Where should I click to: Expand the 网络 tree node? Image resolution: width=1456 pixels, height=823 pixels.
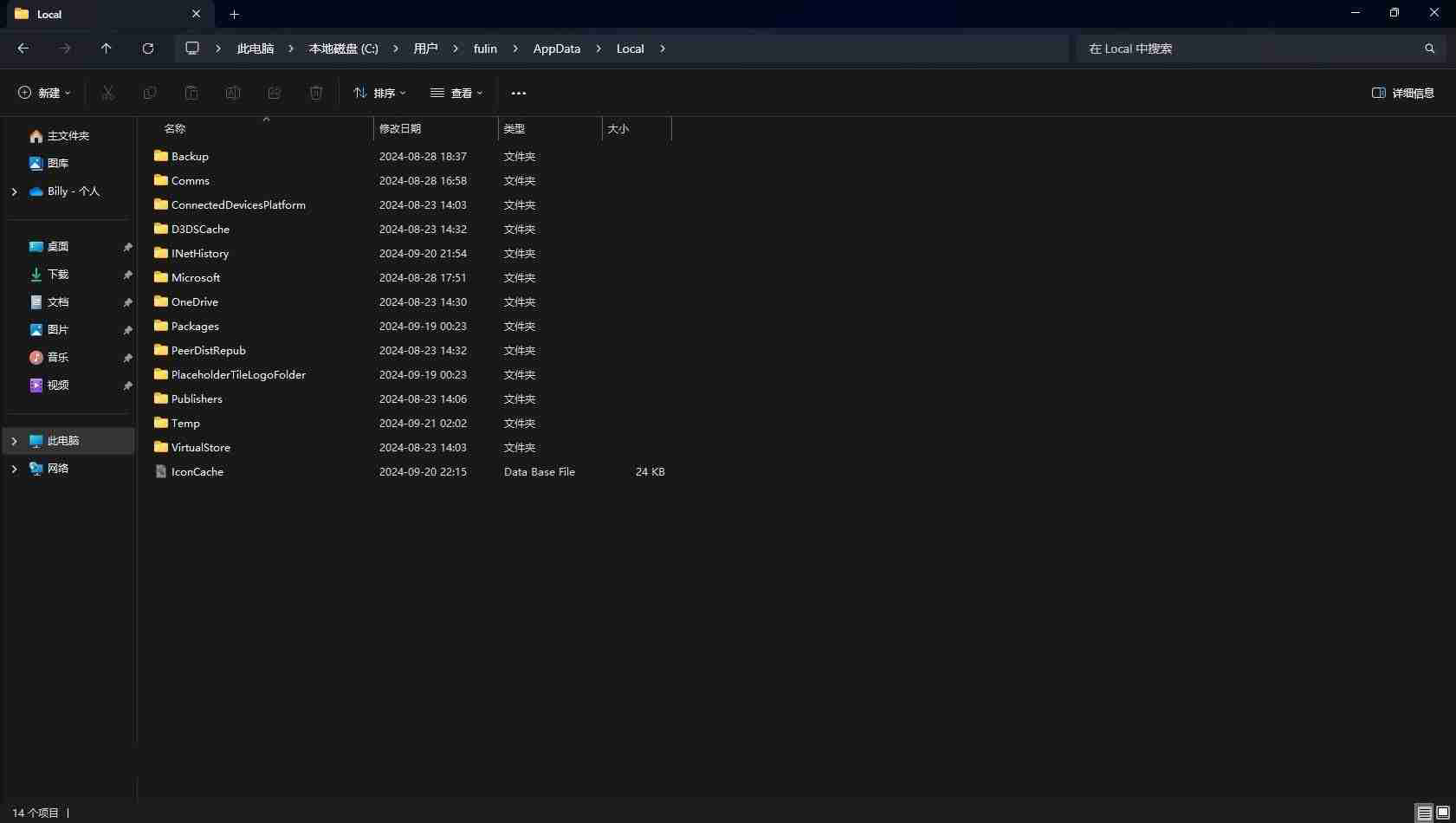[x=14, y=469]
